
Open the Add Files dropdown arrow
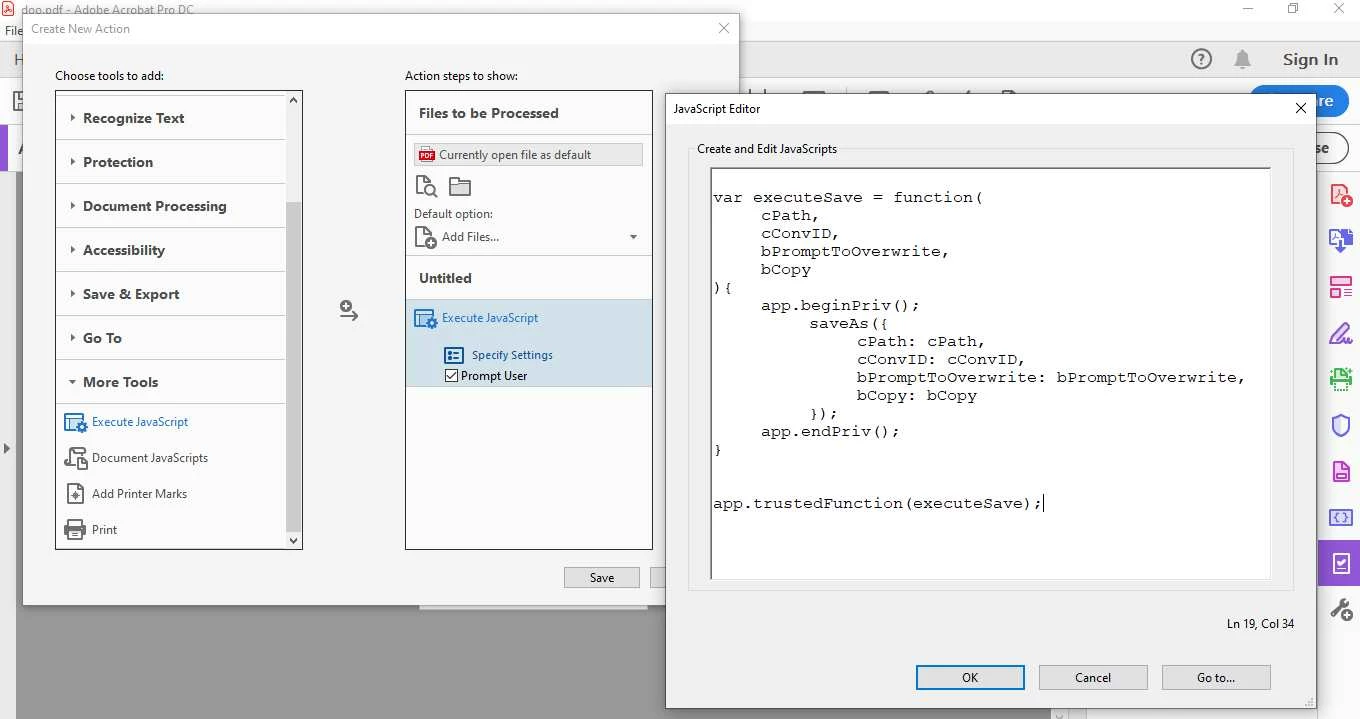pos(633,237)
